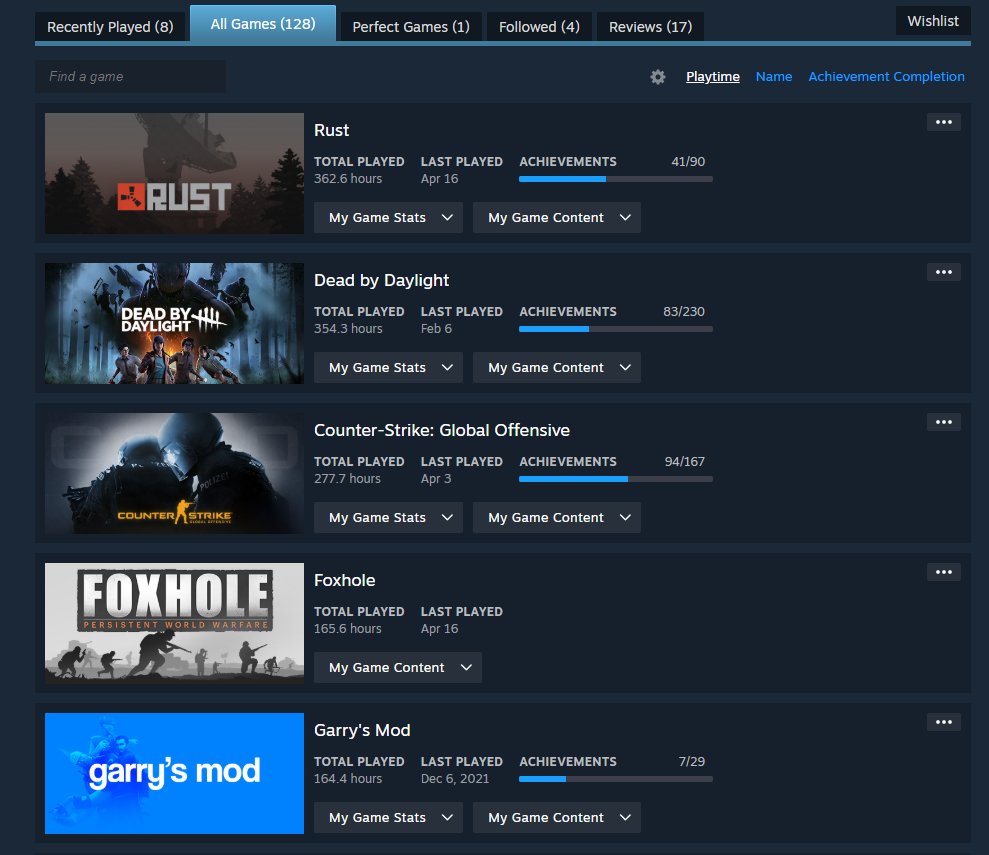Open the Foxhole title link
Image resolution: width=989 pixels, height=855 pixels.
(344, 581)
